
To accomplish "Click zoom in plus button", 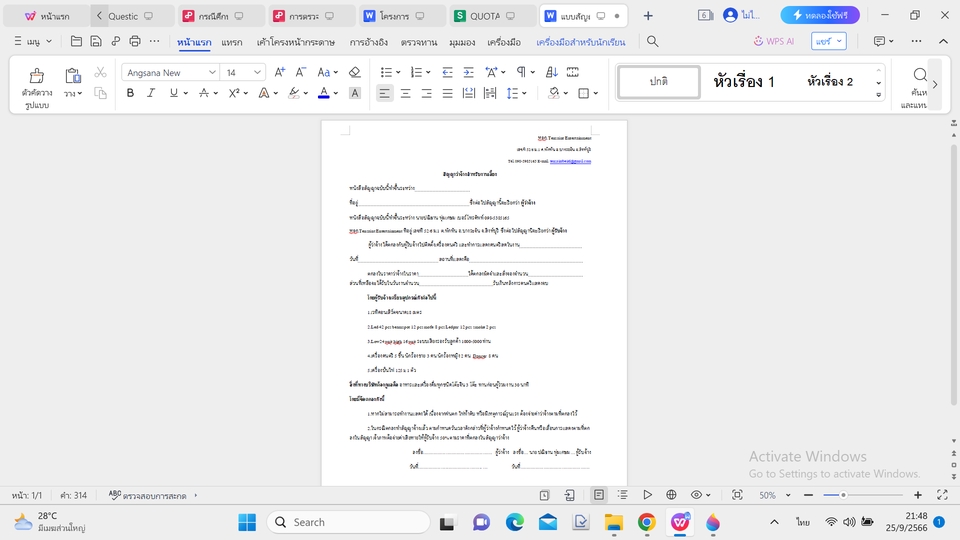I will [918, 495].
